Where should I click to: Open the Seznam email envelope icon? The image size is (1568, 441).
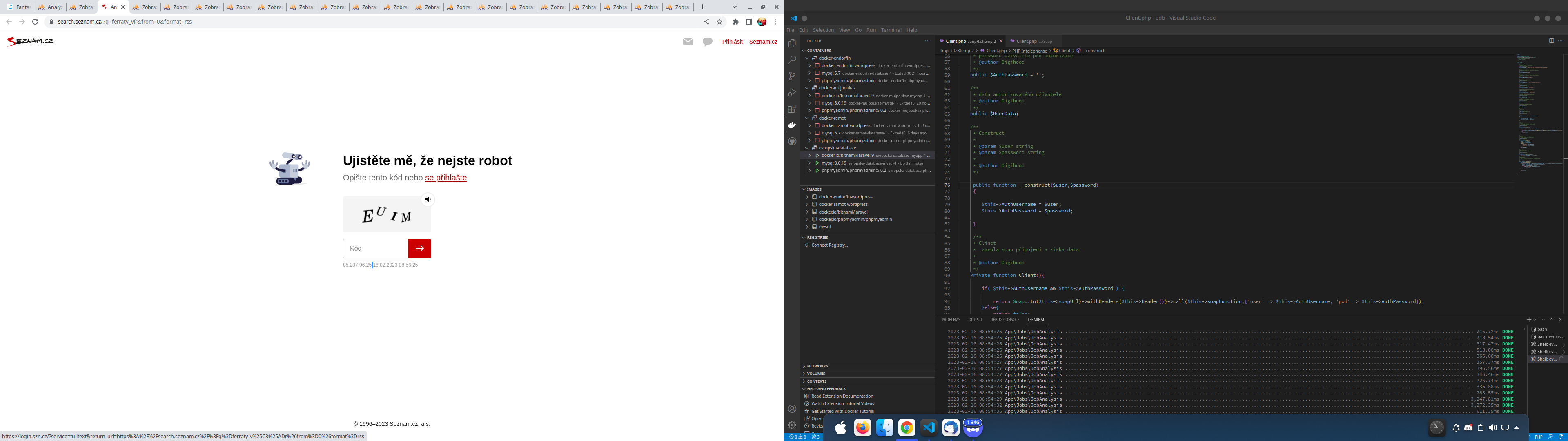pyautogui.click(x=688, y=41)
